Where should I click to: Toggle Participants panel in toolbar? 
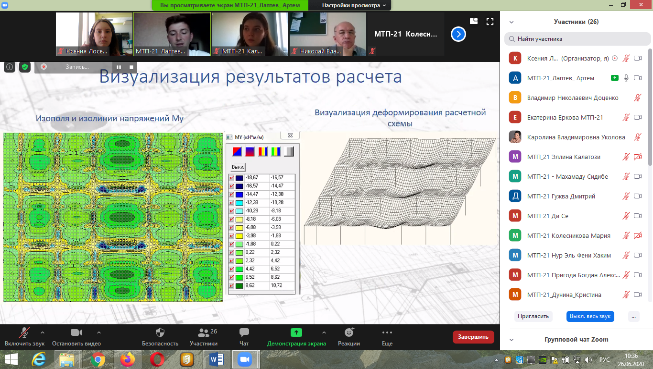click(x=204, y=337)
